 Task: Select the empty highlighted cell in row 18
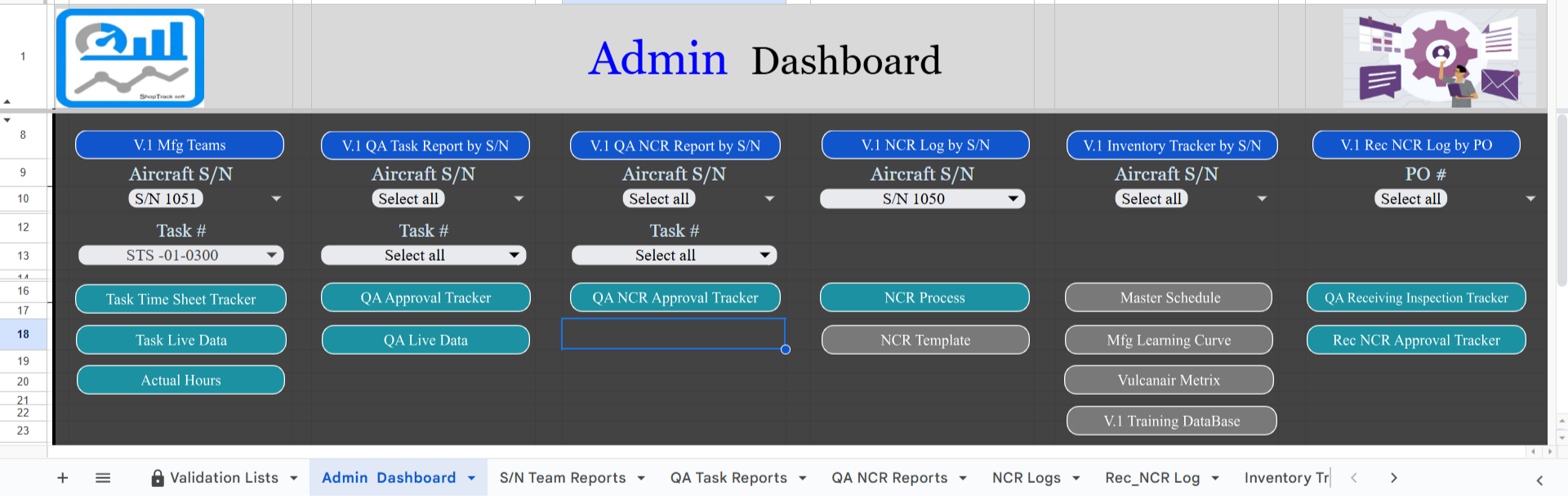tap(673, 333)
